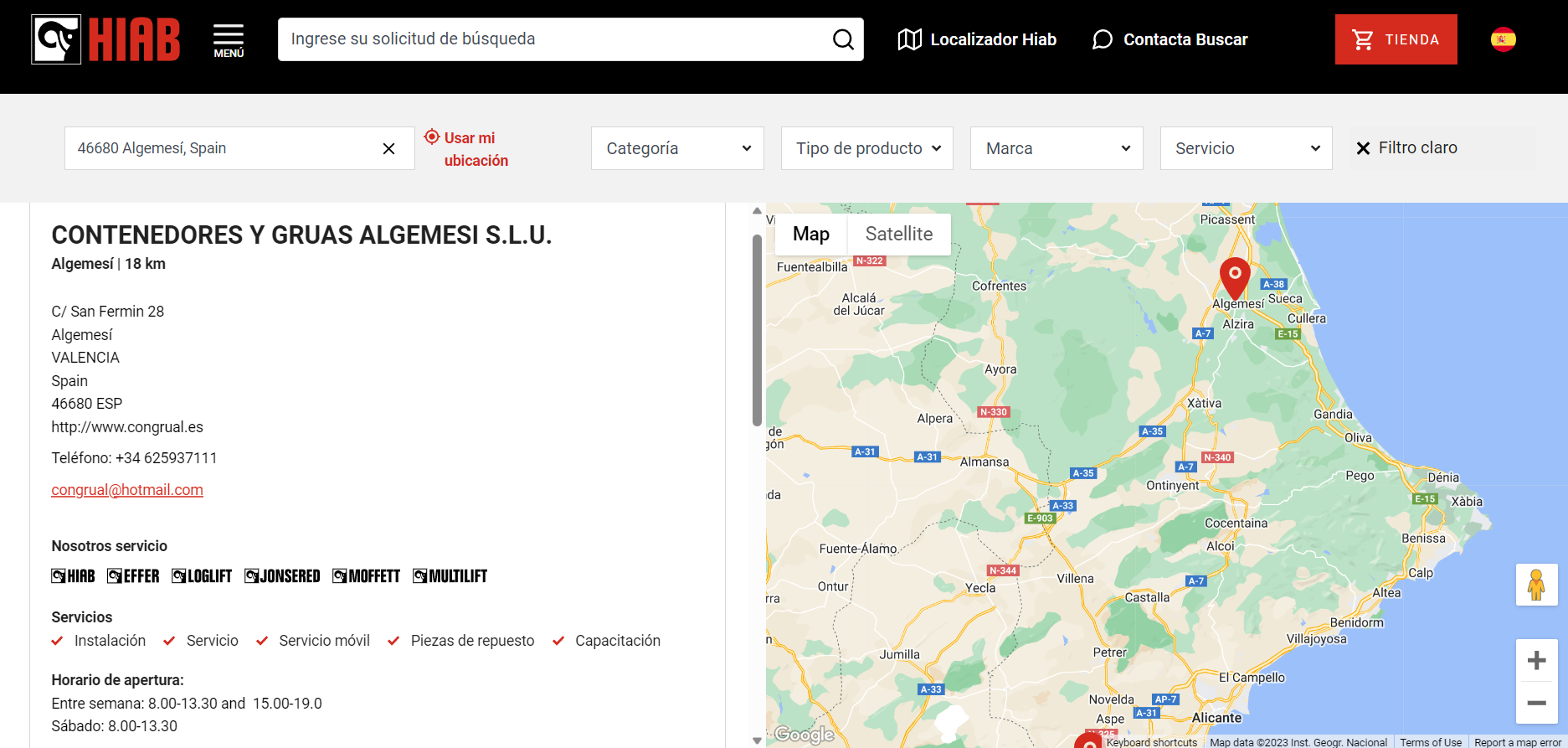Click the EFFER brand logo
The height and width of the screenshot is (748, 1568).
coord(133,576)
